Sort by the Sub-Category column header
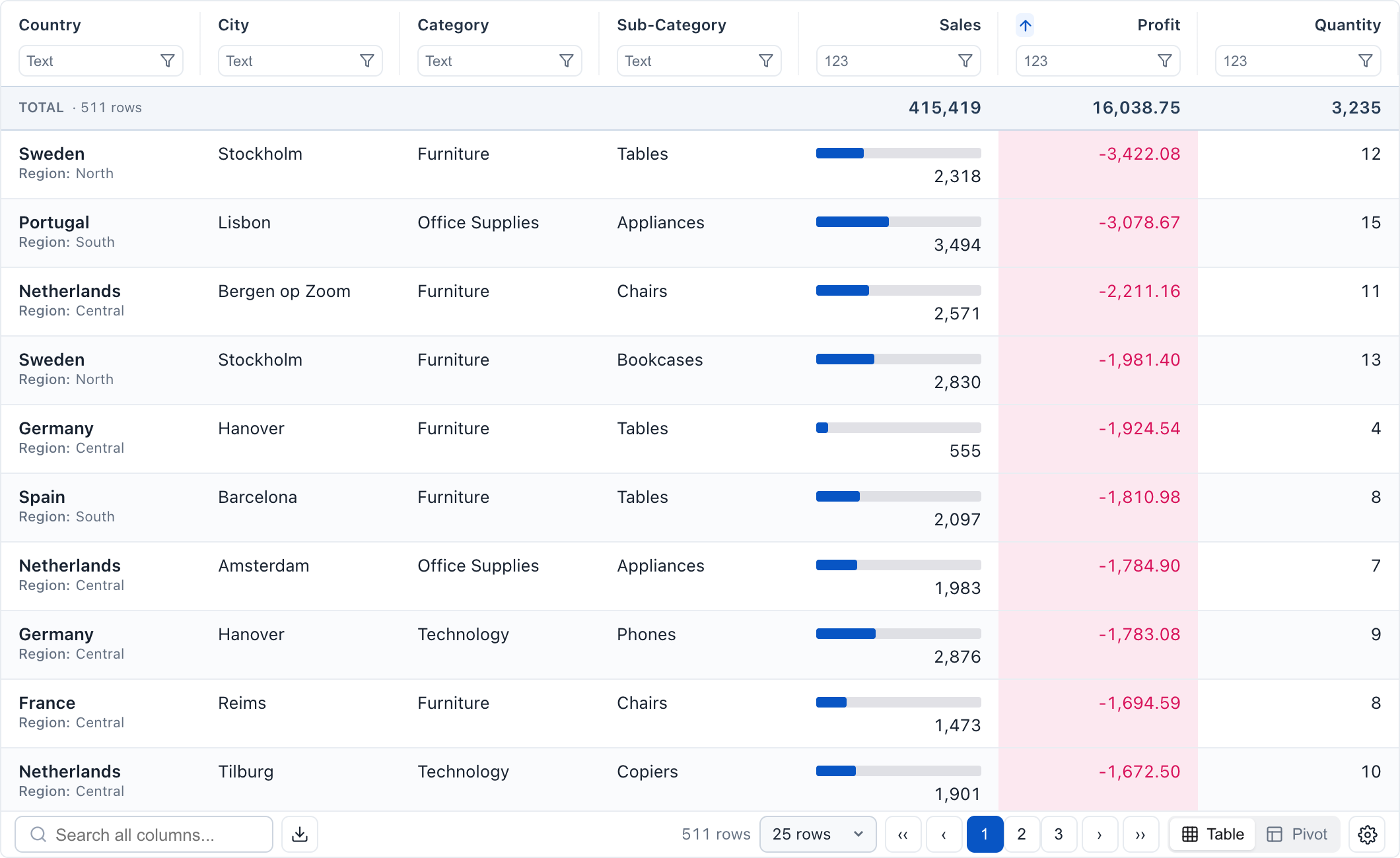Image resolution: width=1400 pixels, height=858 pixels. pyautogui.click(x=671, y=25)
